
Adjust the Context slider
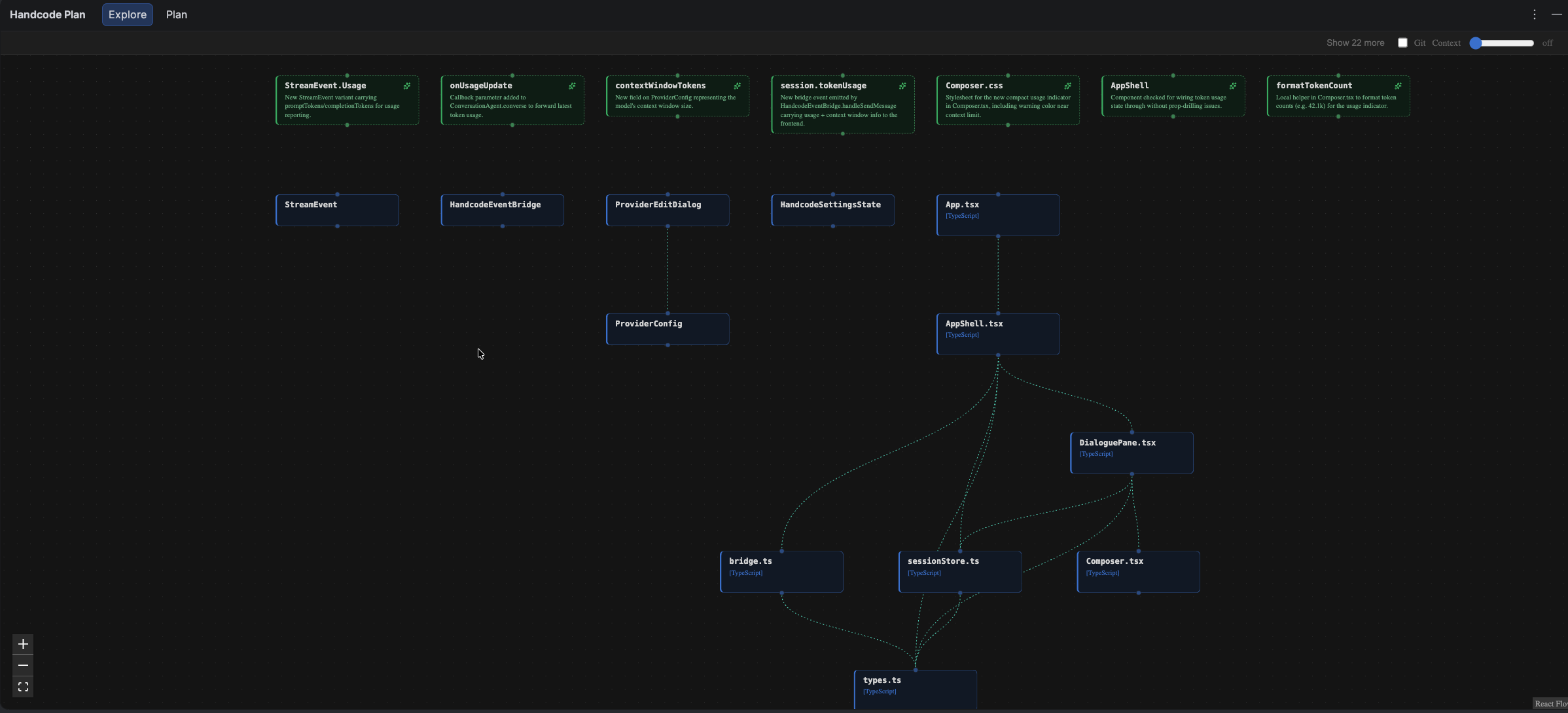coord(1501,43)
